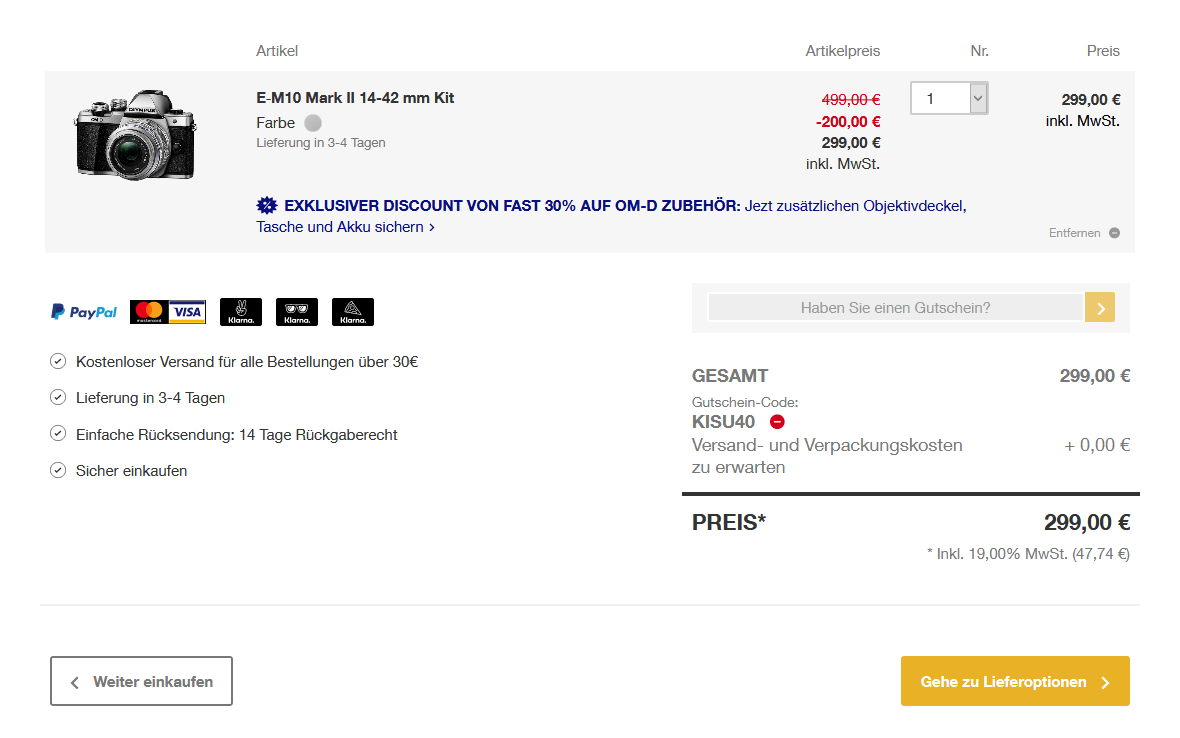This screenshot has height=738, width=1180.
Task: Click the checkmark beside Sicher einkaufen
Action: pos(58,470)
